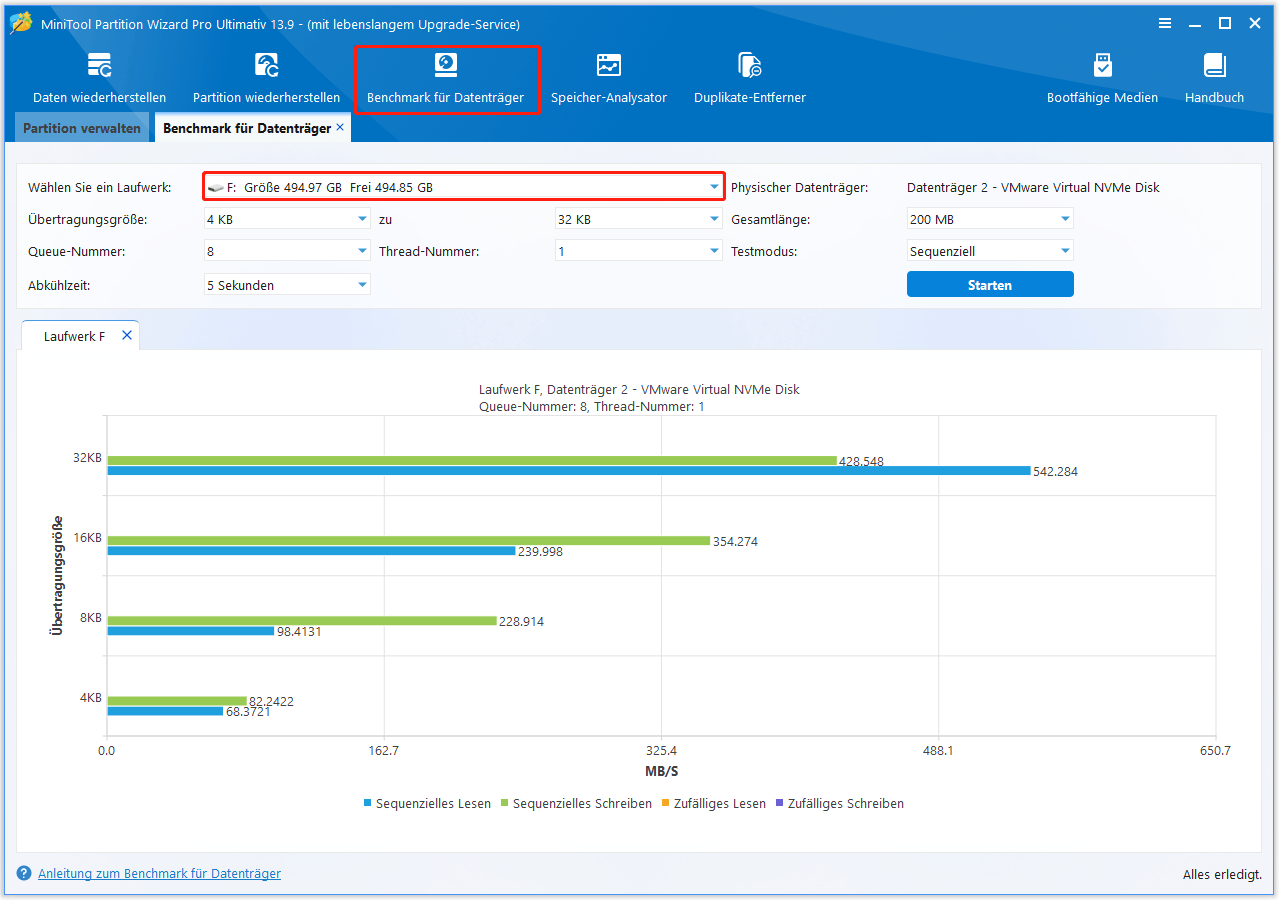Click Sequenzielles Schreiben legend entry
Viewport: 1279px width, 900px height.
click(576, 803)
